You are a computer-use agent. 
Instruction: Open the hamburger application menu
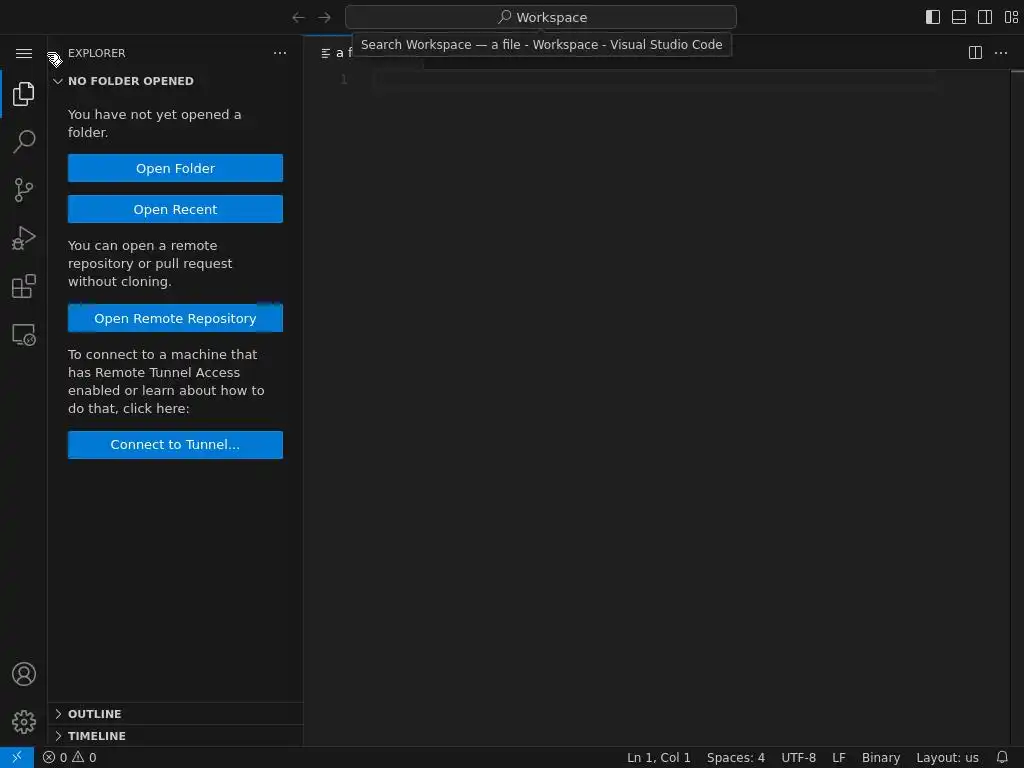pyautogui.click(x=24, y=53)
